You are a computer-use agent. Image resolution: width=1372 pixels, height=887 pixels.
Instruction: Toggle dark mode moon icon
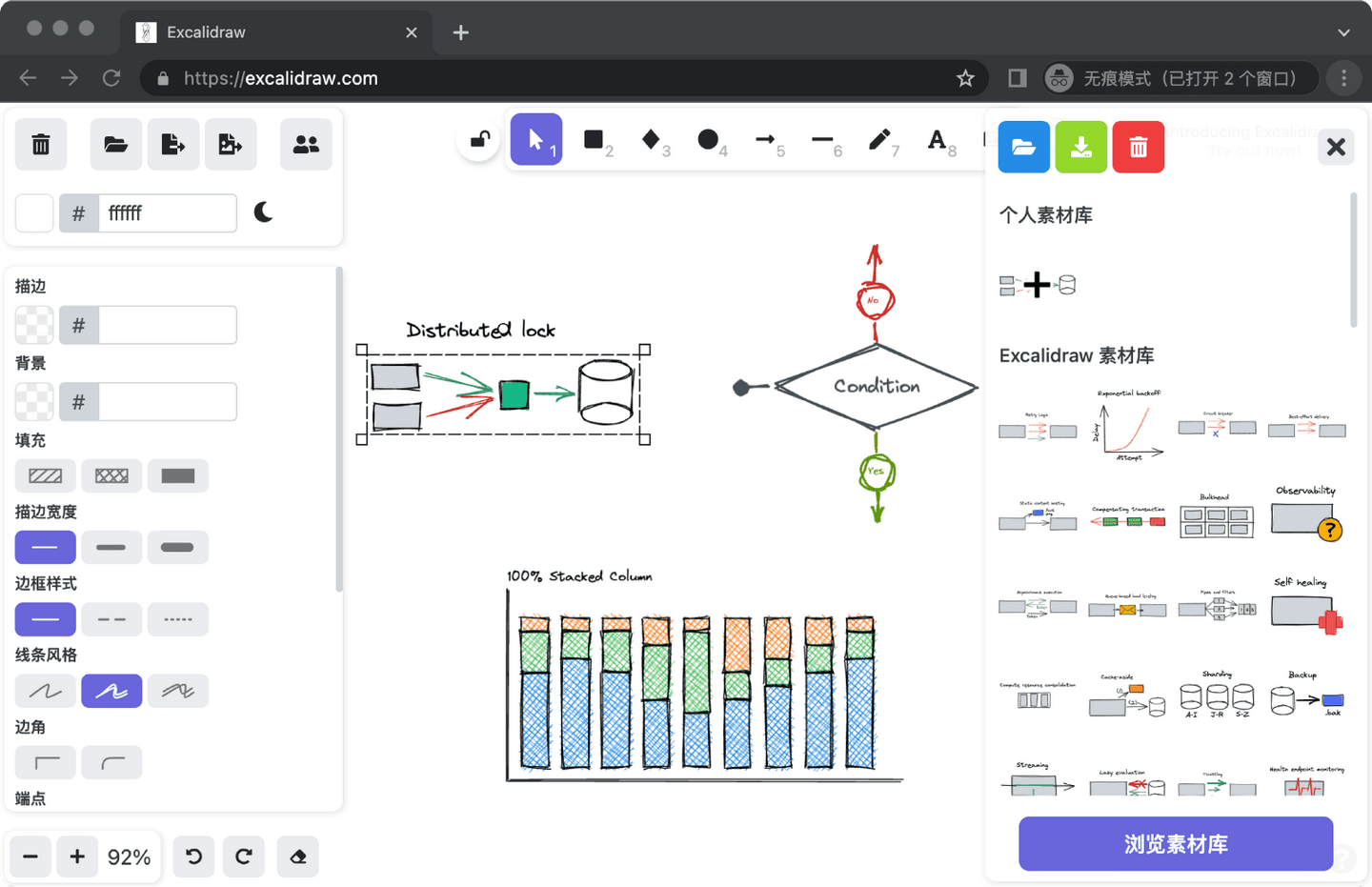[264, 212]
